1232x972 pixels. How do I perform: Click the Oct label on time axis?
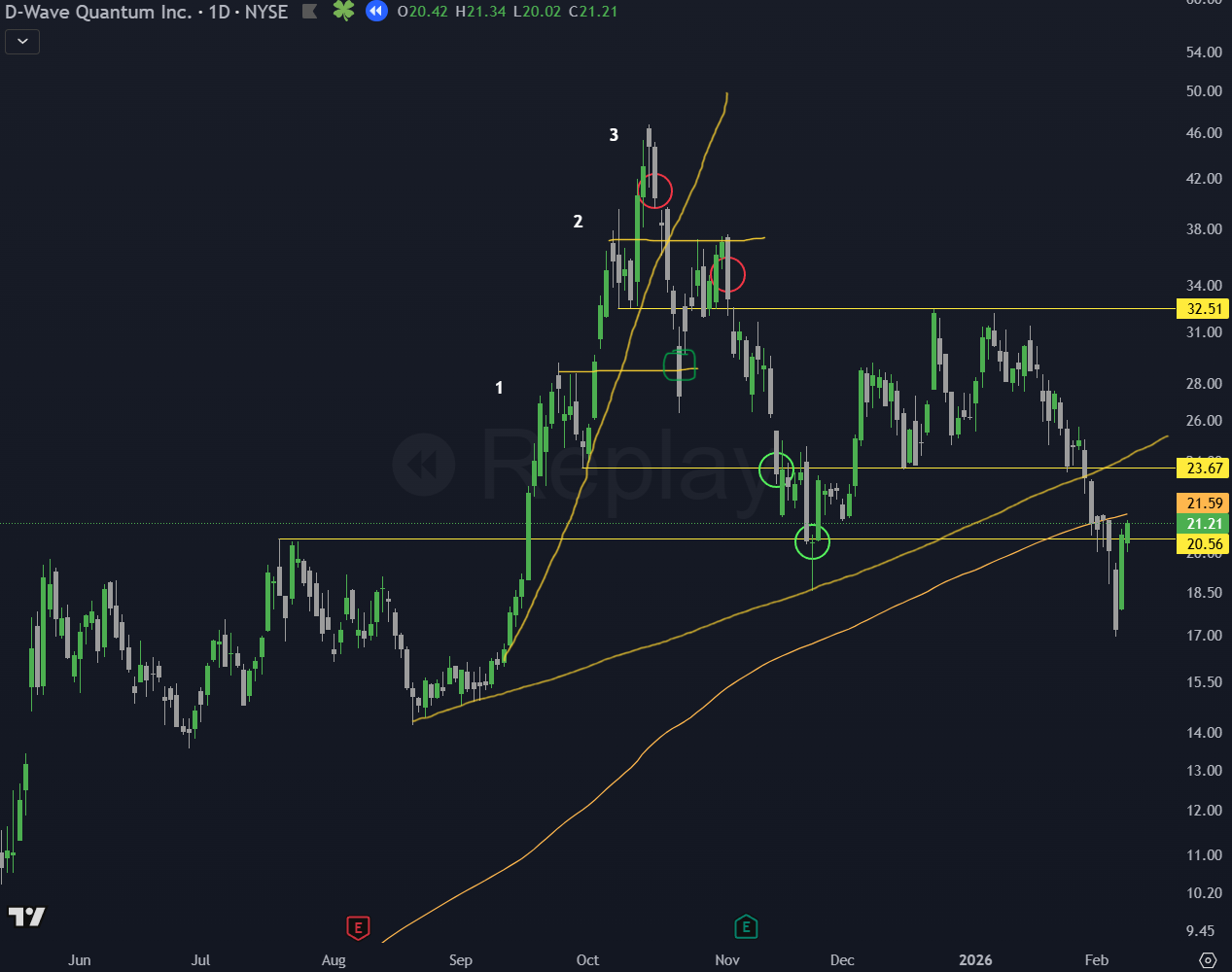pos(587,960)
